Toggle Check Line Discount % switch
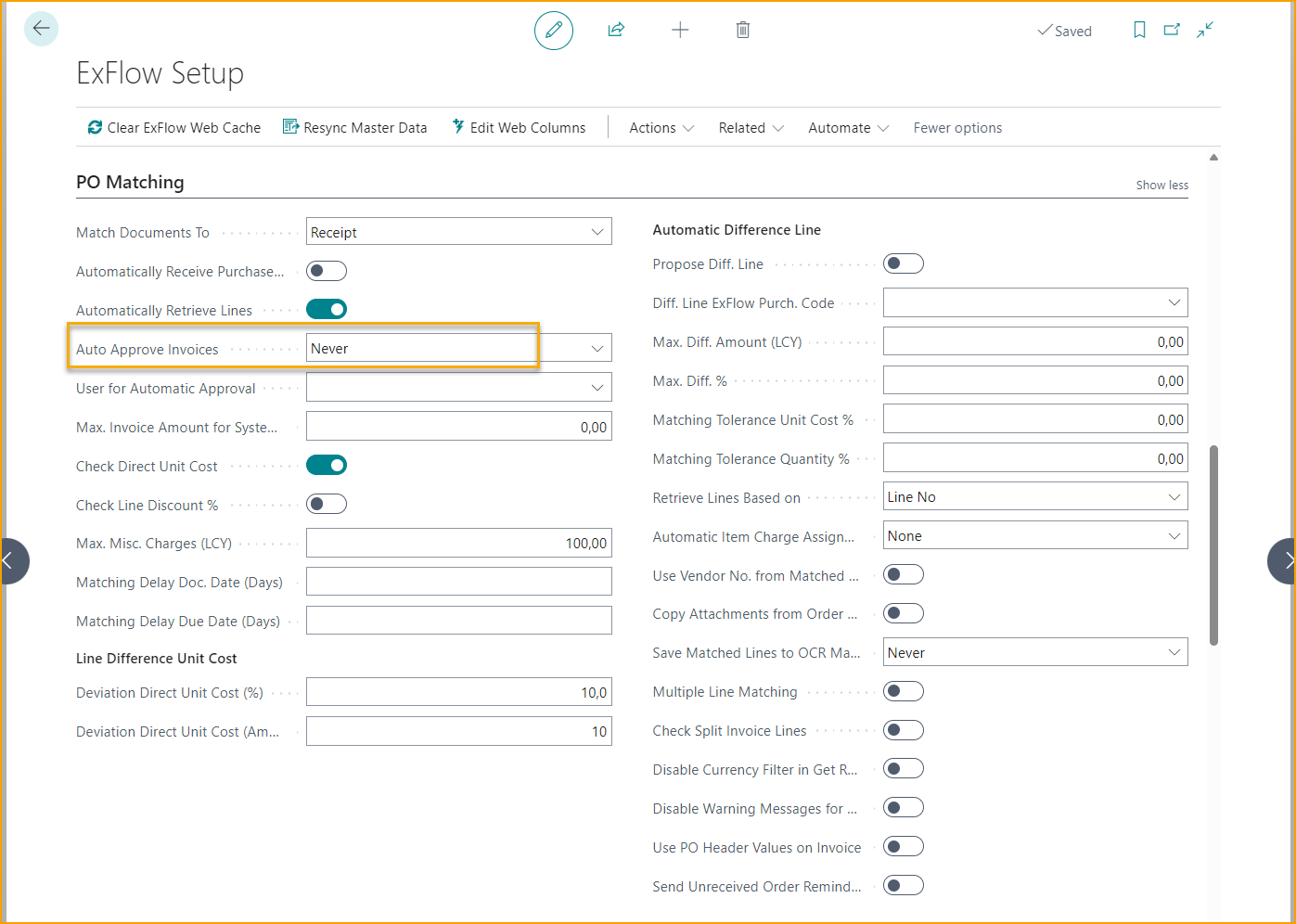Image resolution: width=1296 pixels, height=924 pixels. click(327, 504)
